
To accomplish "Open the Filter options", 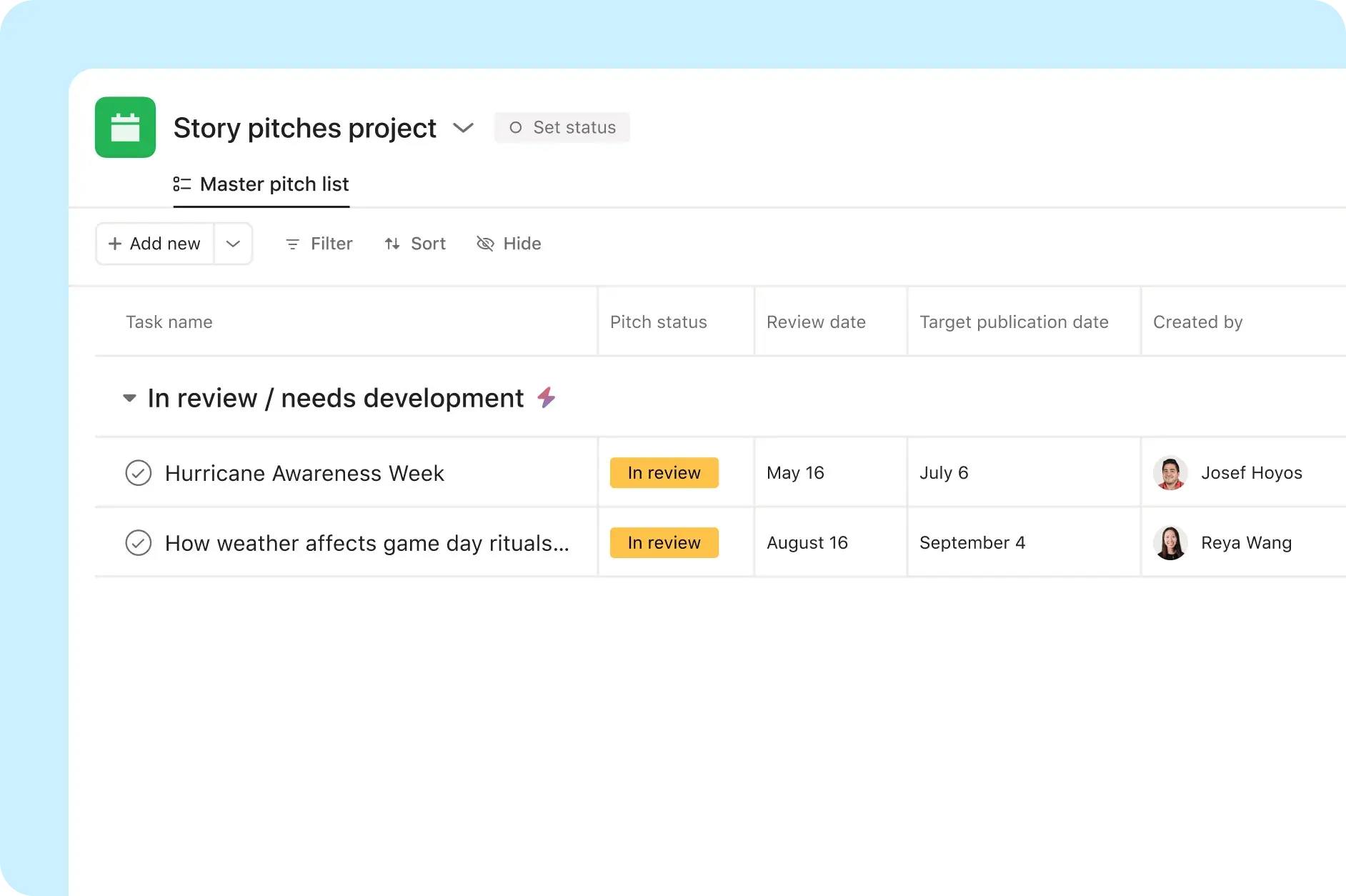I will tap(318, 244).
